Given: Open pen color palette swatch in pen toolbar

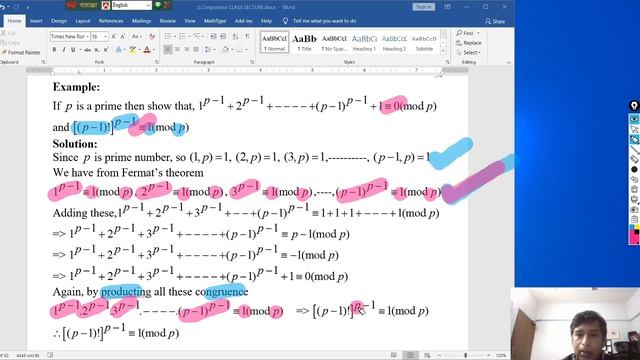Looking at the screenshot, I should pos(634,234).
